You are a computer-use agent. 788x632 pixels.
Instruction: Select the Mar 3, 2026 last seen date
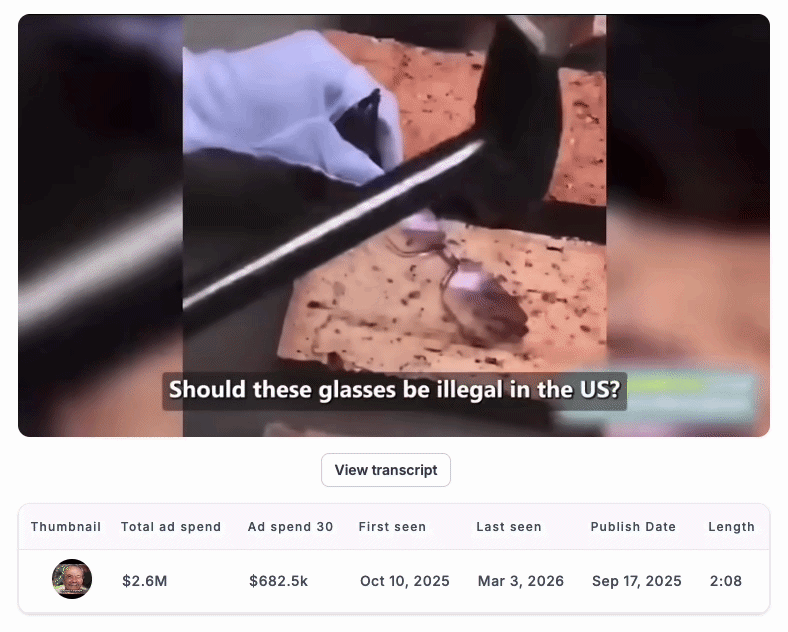[521, 581]
